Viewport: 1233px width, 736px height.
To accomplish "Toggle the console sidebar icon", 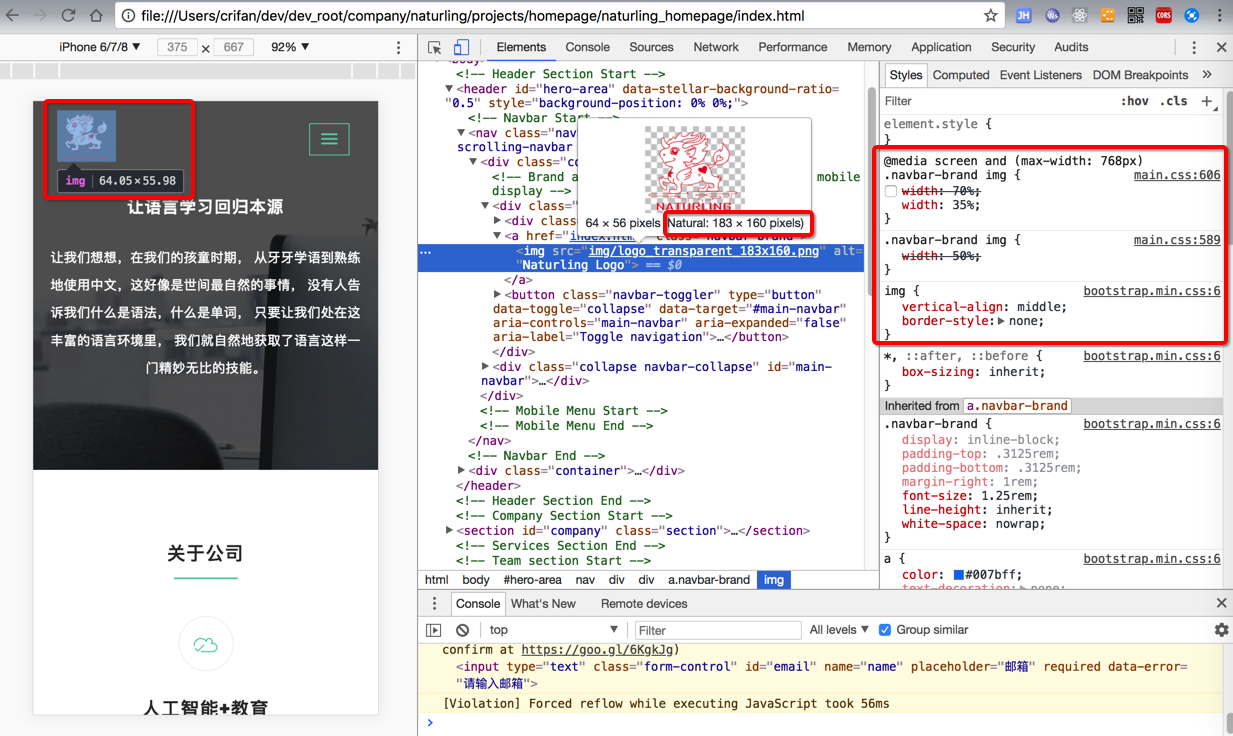I will click(434, 630).
